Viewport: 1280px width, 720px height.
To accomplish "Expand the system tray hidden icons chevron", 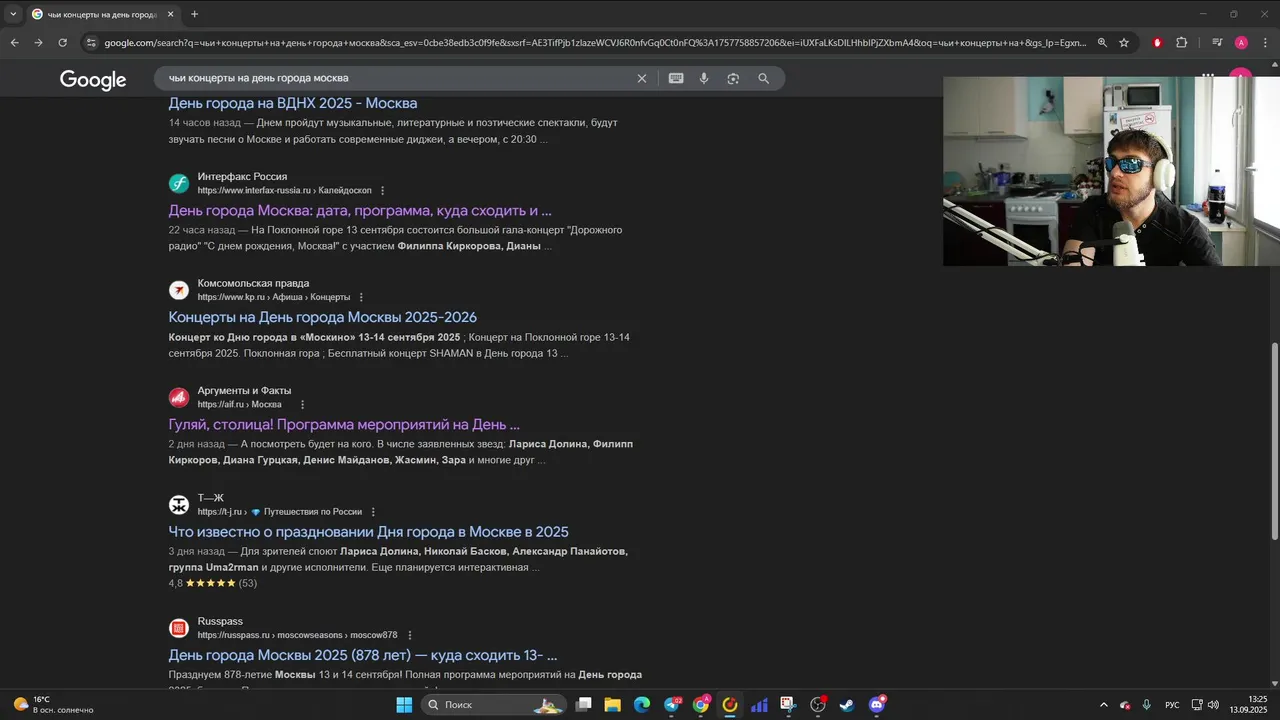I will click(x=1103, y=705).
